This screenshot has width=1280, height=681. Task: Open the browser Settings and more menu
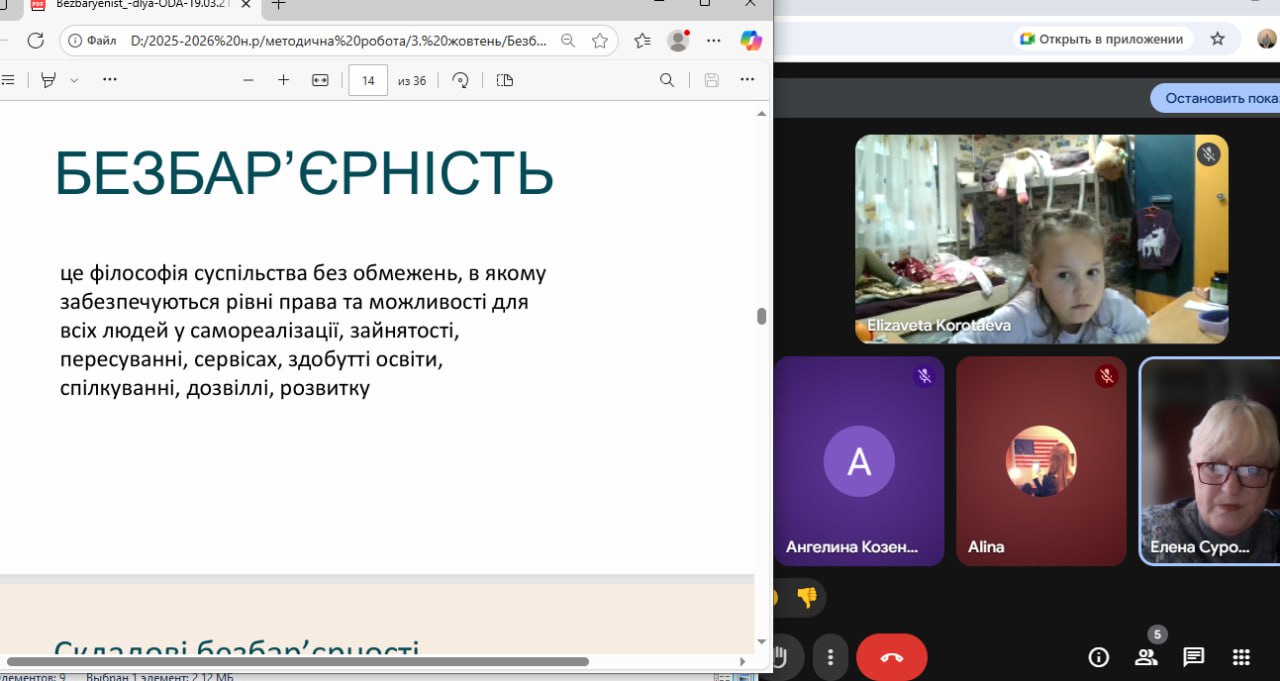(x=714, y=41)
